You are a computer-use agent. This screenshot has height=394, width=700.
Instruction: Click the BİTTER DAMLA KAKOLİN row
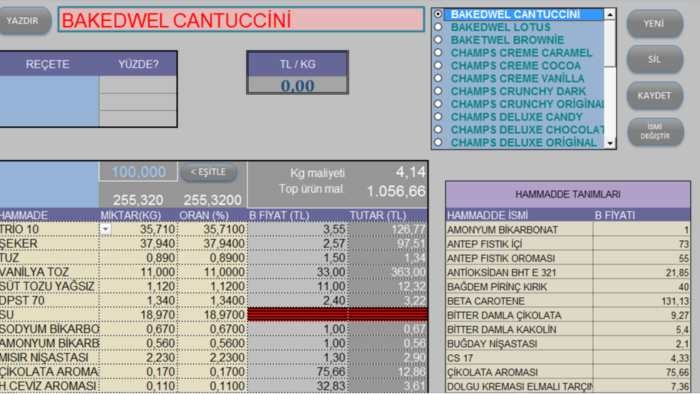click(x=568, y=330)
